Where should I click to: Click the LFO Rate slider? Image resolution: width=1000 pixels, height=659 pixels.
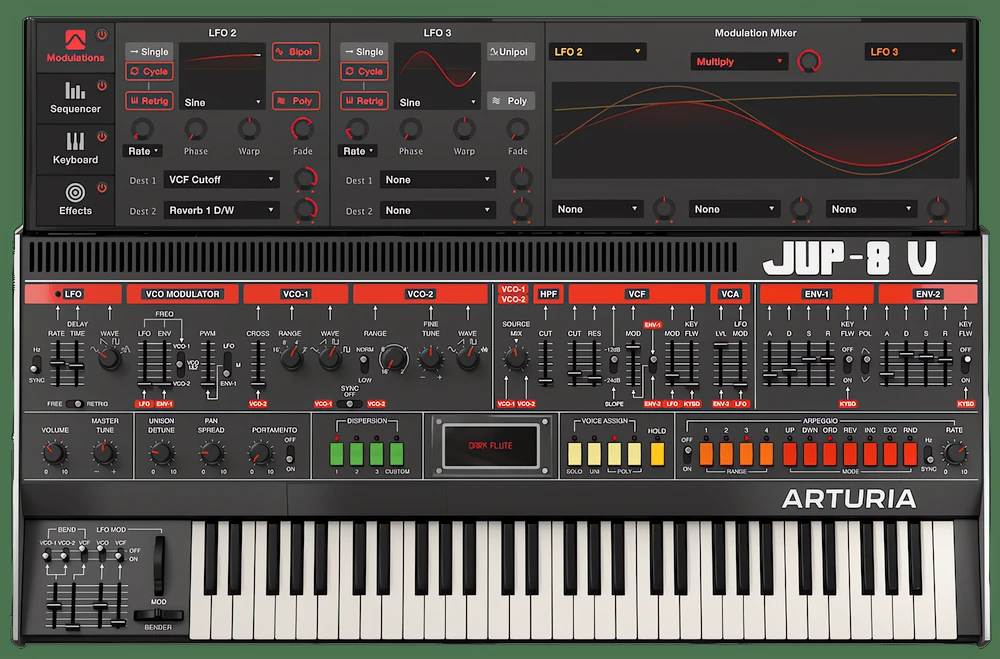57,363
